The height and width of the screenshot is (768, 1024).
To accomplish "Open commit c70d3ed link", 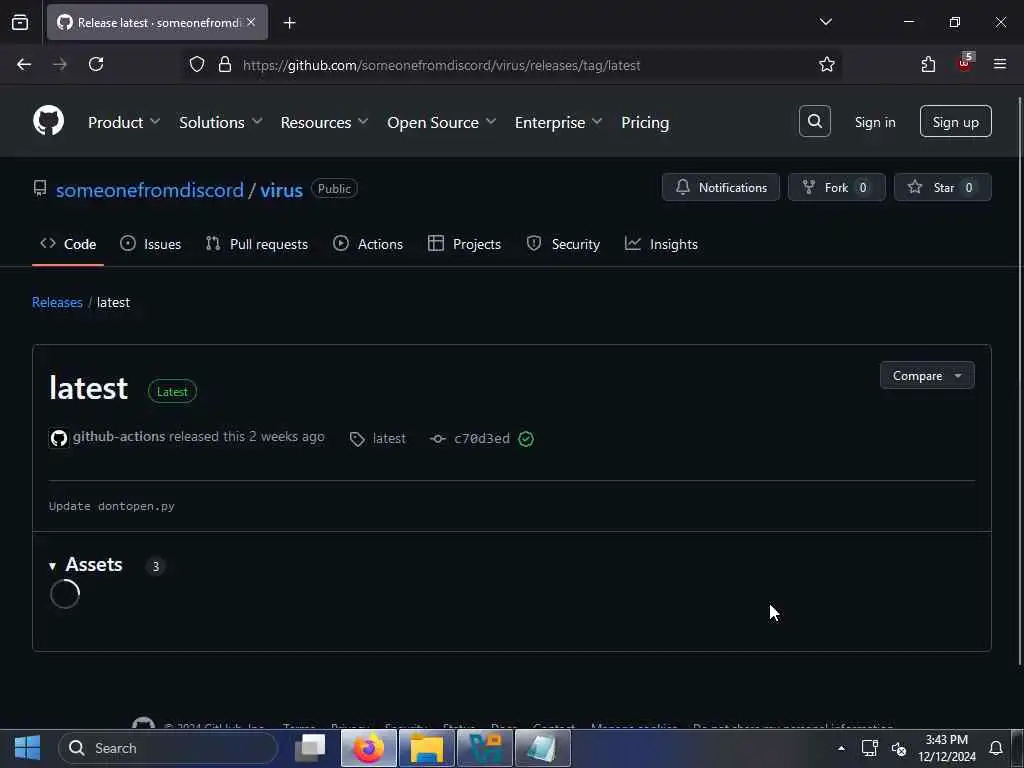I will click(x=482, y=439).
